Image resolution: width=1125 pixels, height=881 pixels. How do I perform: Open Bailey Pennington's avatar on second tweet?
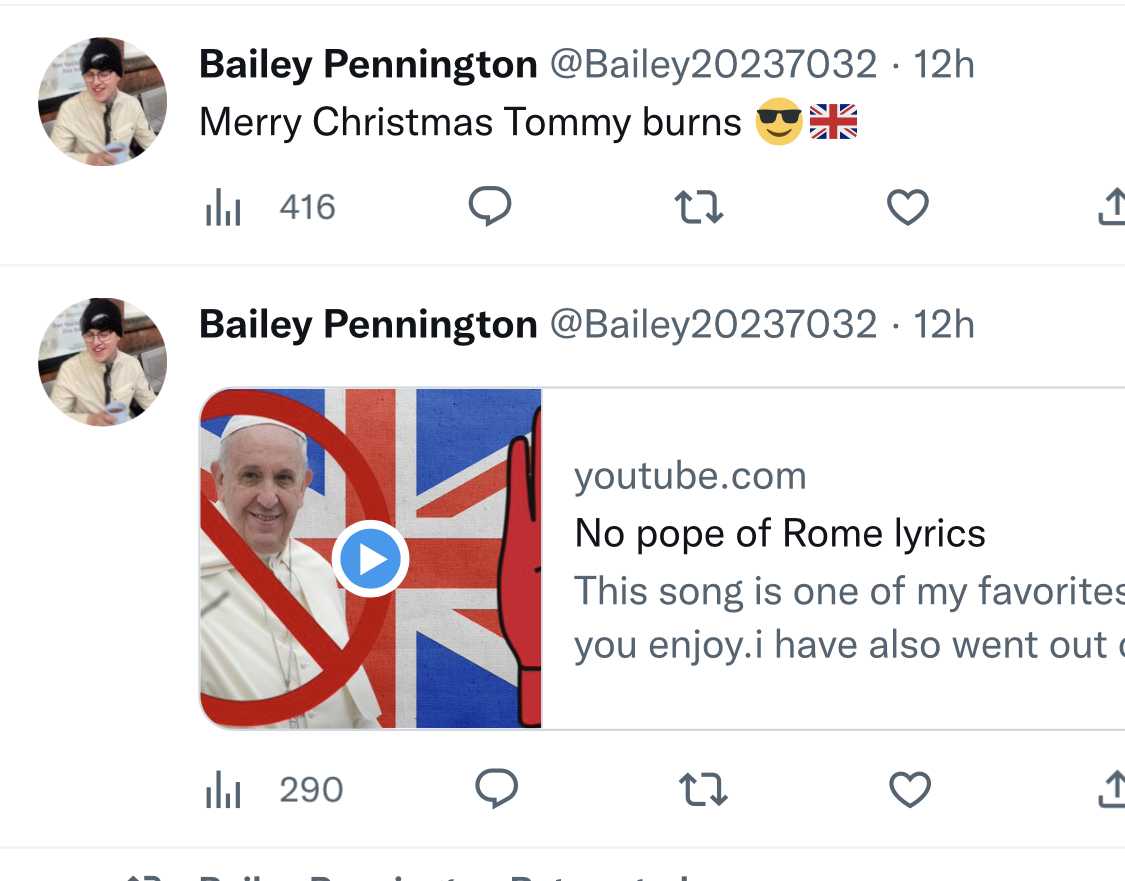(x=103, y=362)
